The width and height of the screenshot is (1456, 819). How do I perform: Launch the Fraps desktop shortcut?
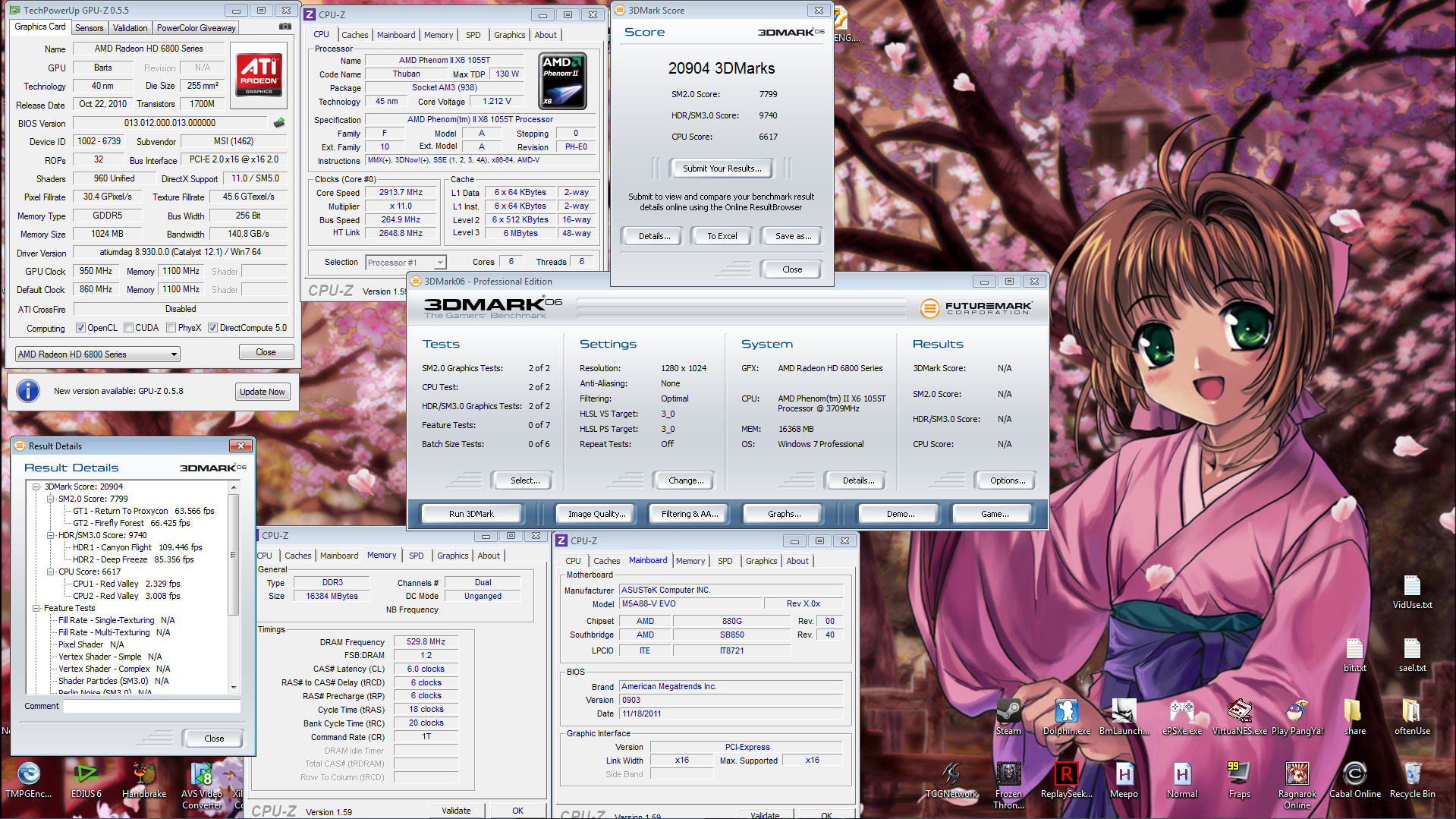[1239, 780]
